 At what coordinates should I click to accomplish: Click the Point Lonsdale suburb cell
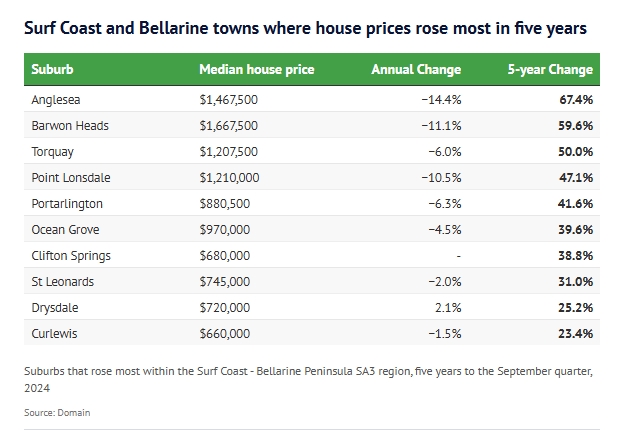(71, 178)
